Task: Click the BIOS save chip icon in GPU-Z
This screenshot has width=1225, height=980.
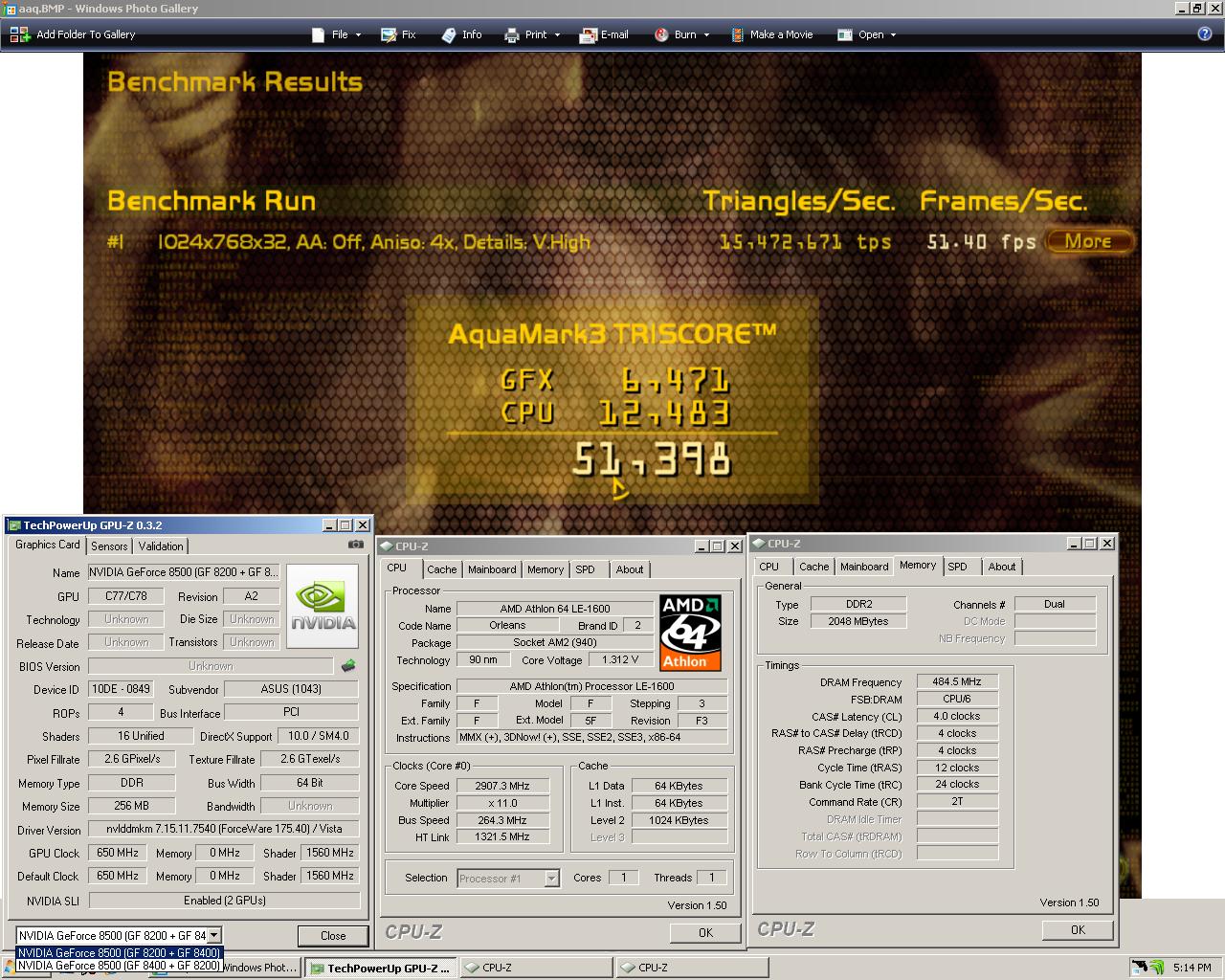Action: point(348,665)
